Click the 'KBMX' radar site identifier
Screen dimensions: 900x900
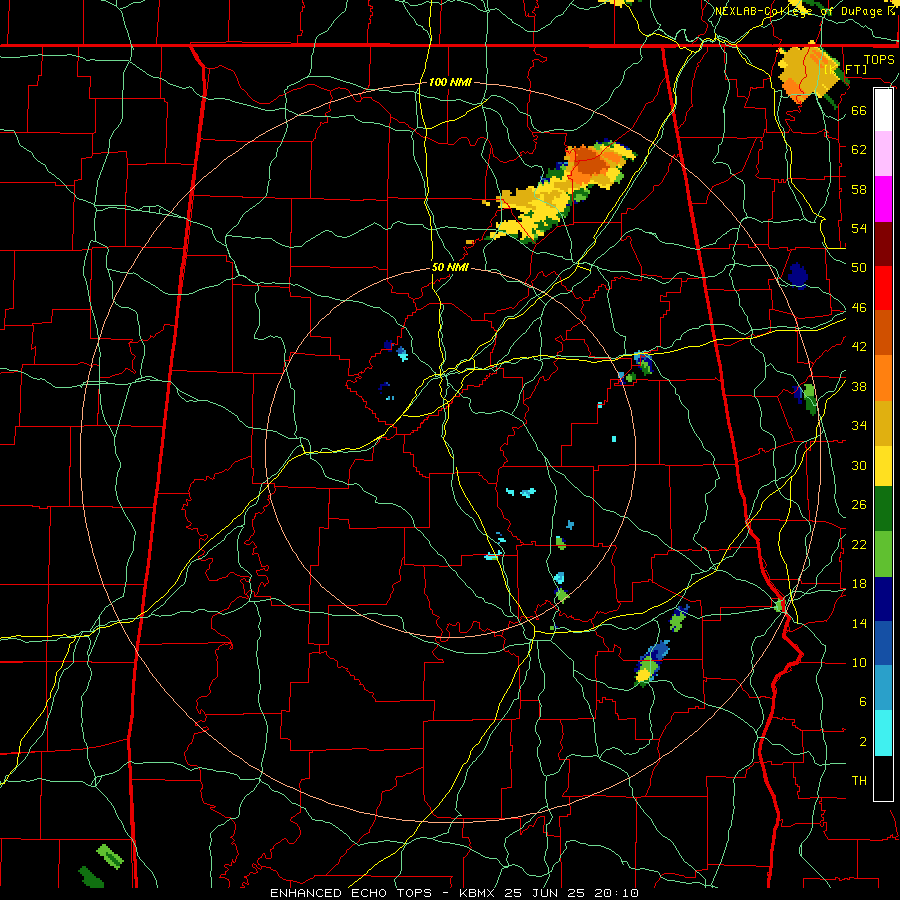(479, 893)
